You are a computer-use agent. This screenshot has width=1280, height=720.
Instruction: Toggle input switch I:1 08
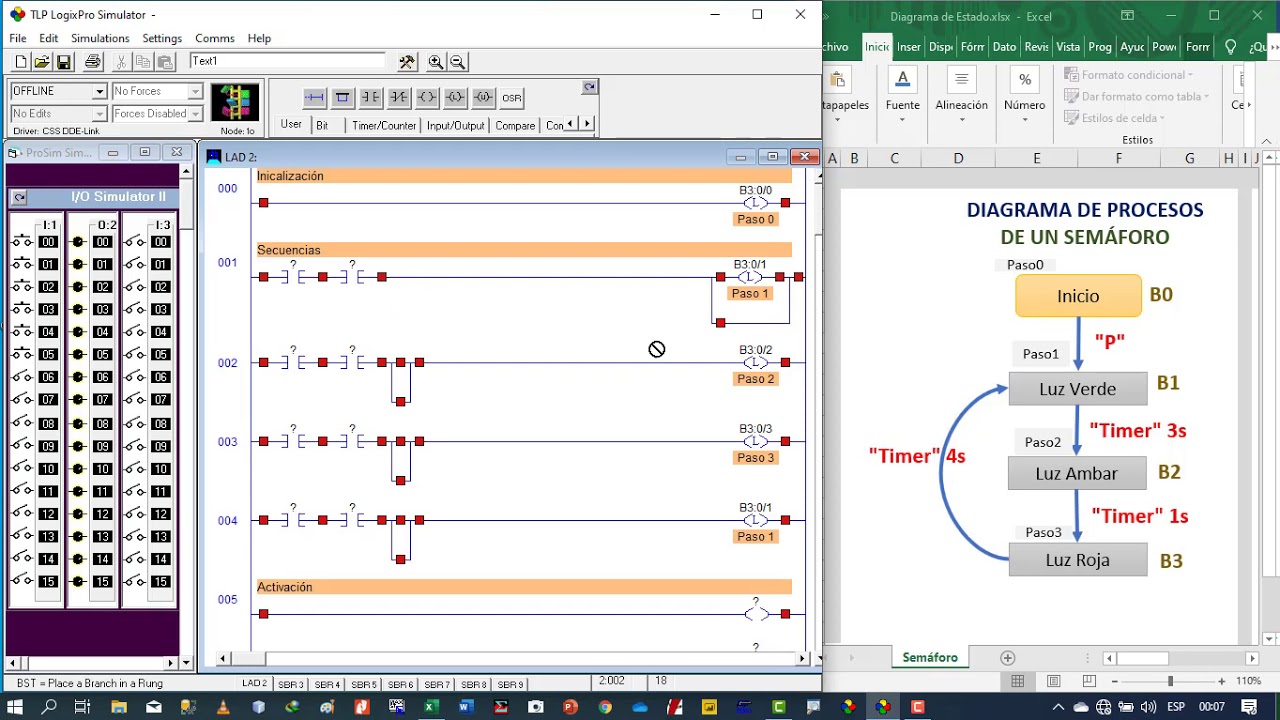pyautogui.click(x=22, y=423)
